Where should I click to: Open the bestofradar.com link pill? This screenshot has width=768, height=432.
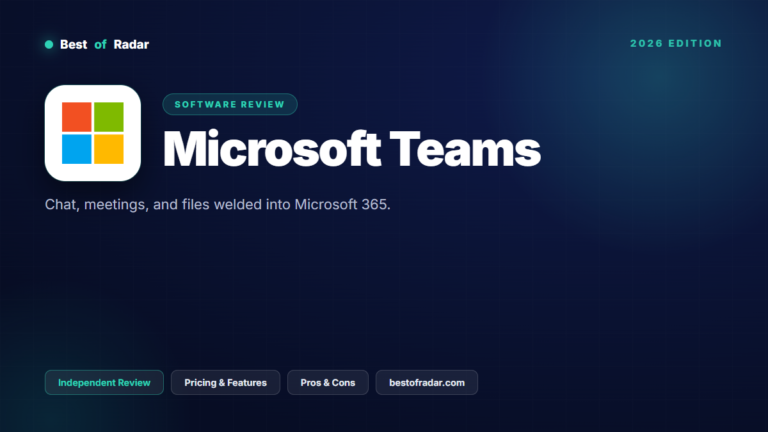(x=427, y=383)
